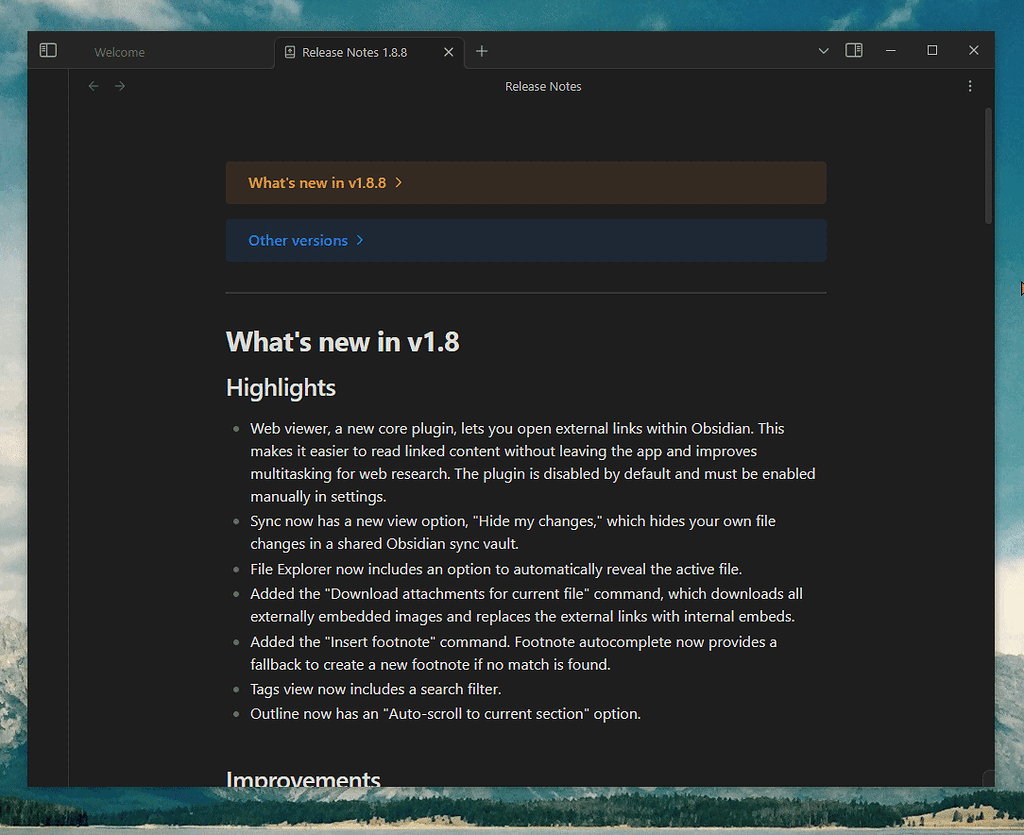Open the What's new in v1.8.8 link
The image size is (1024, 835).
[x=316, y=183]
